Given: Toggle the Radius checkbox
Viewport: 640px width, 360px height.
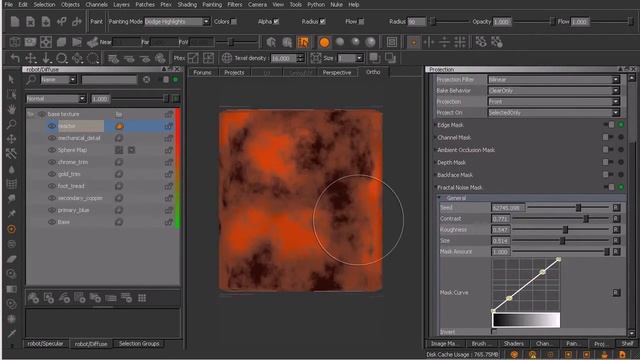Looking at the screenshot, I should click(323, 22).
